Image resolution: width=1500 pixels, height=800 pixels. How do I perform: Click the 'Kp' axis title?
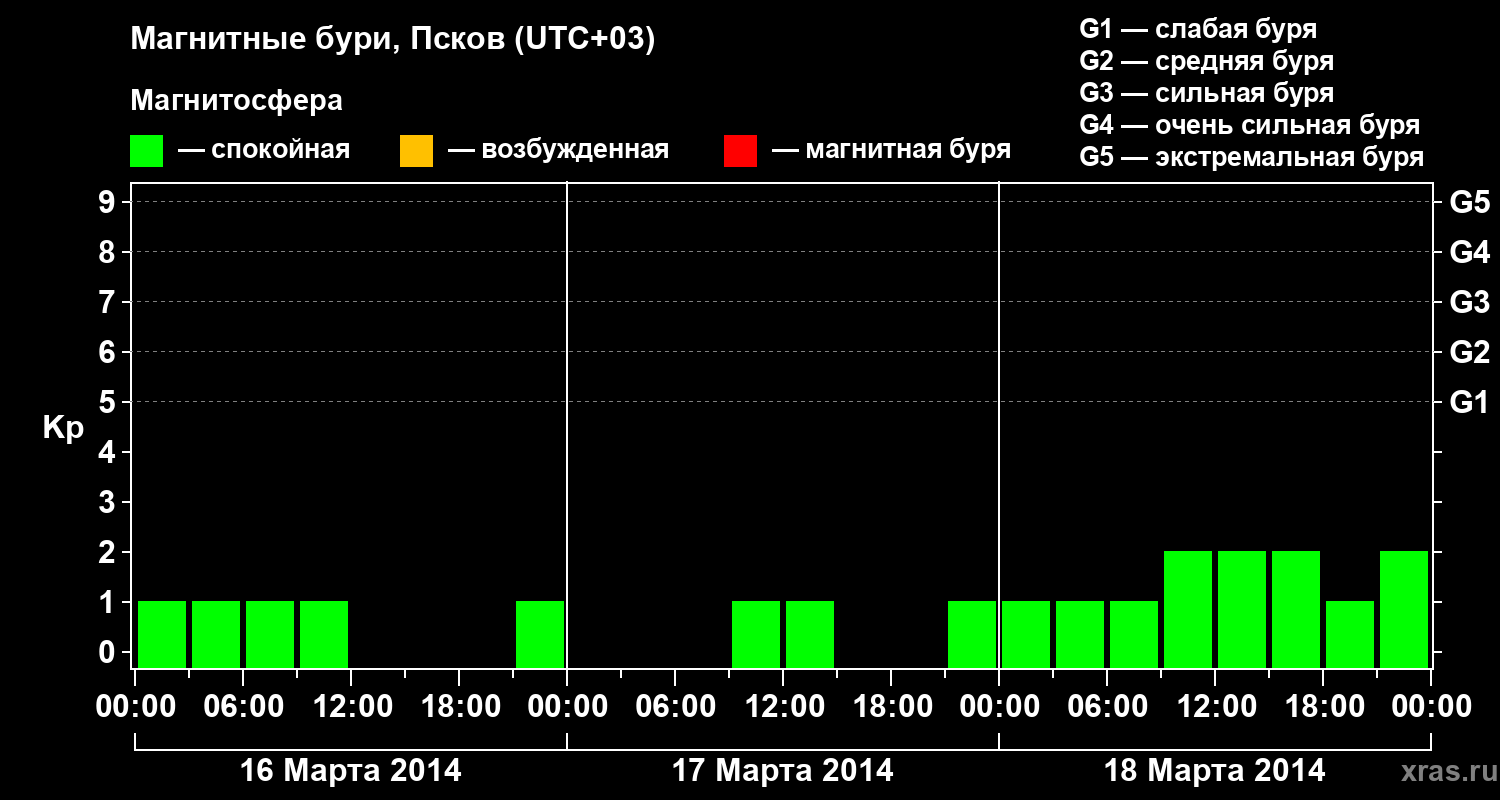tap(63, 428)
